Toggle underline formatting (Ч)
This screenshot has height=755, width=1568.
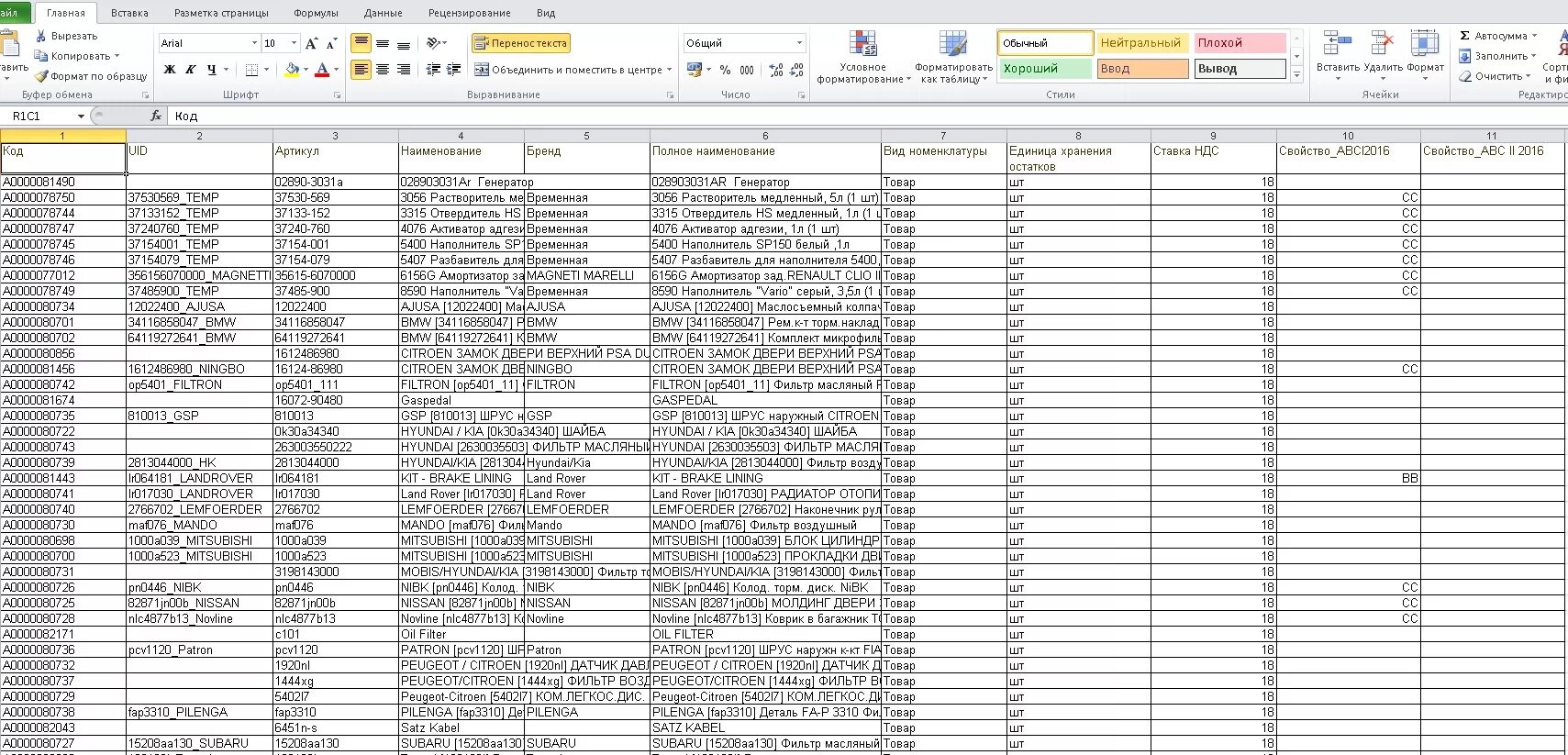click(x=212, y=70)
